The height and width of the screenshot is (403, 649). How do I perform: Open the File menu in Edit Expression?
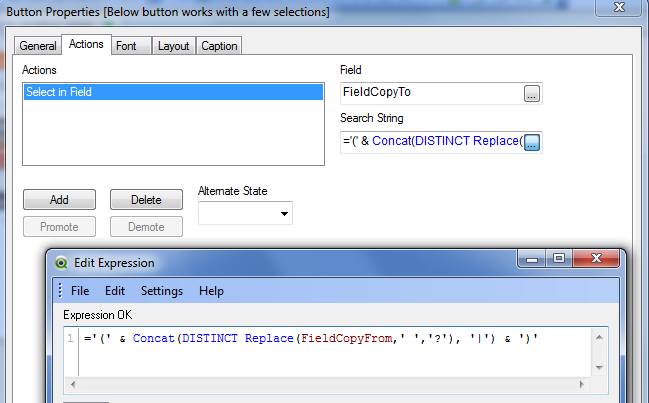point(80,291)
